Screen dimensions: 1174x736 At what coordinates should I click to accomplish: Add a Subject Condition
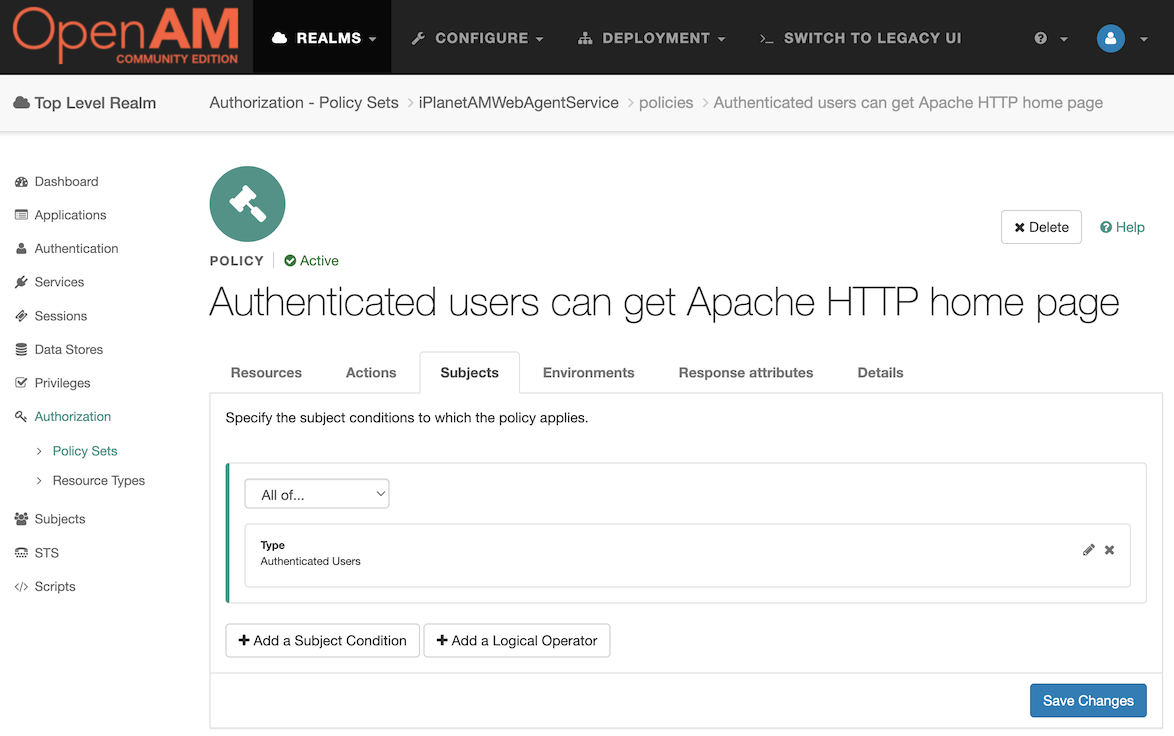click(x=323, y=641)
